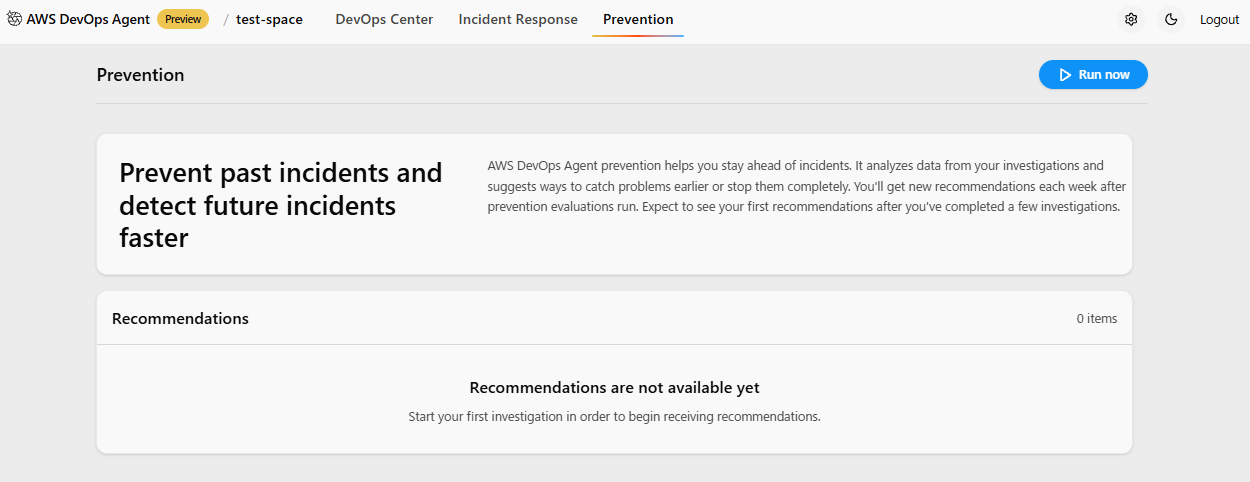Toggle dark mode with the moon icon
The height and width of the screenshot is (482, 1250).
point(1171,19)
